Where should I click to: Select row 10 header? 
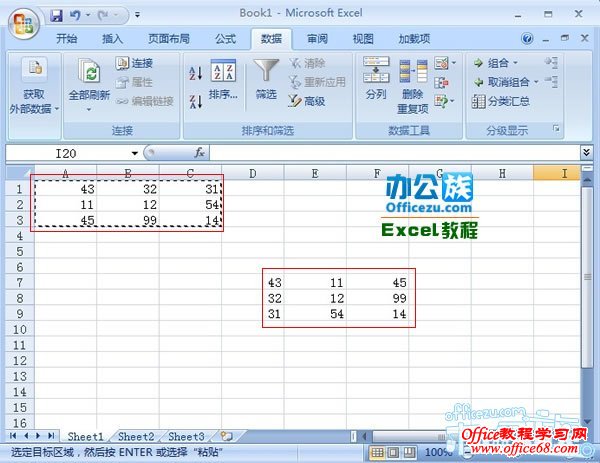tap(20, 329)
